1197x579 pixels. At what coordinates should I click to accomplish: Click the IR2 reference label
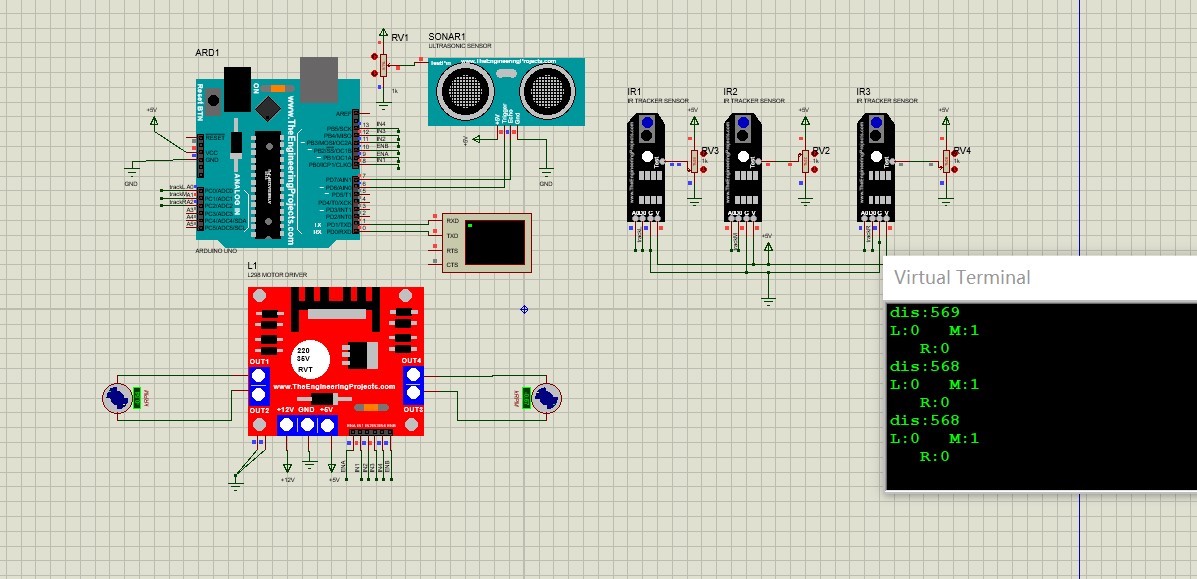(731, 92)
